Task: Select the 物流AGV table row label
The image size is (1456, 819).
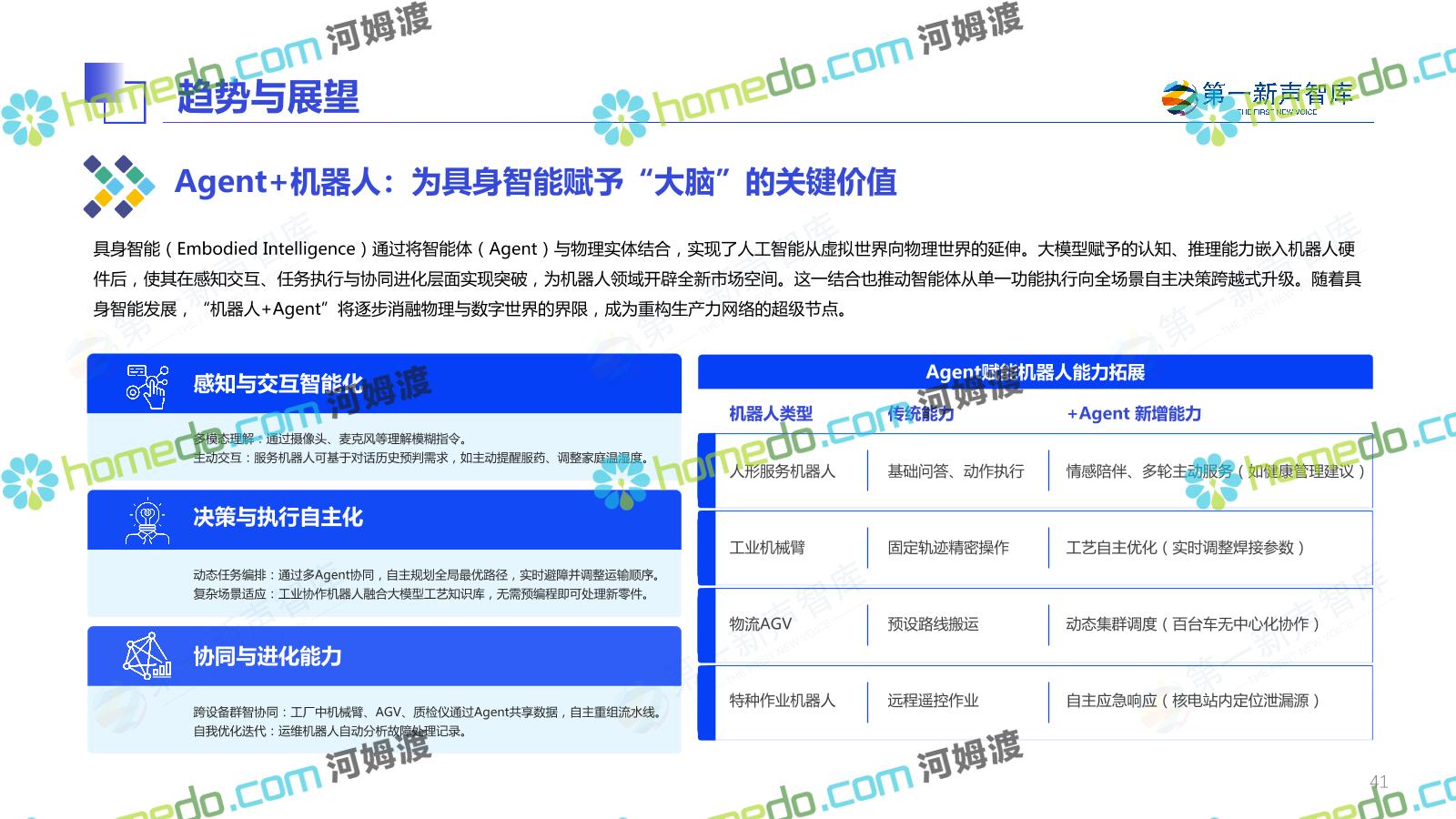Action: click(x=760, y=624)
